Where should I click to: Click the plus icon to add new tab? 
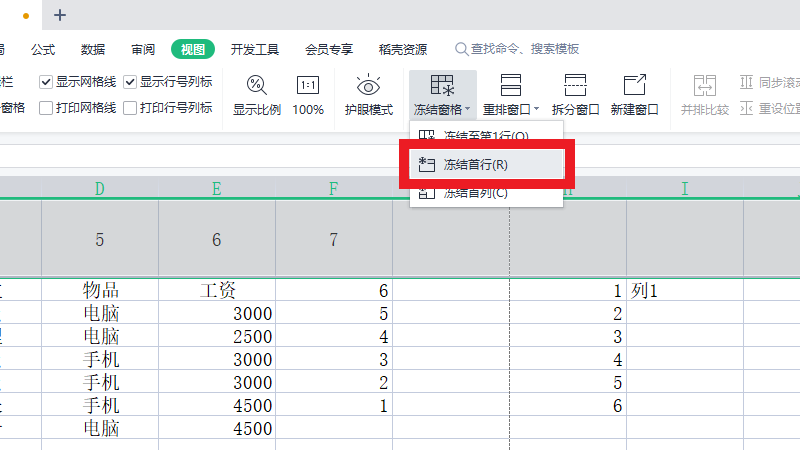click(60, 15)
